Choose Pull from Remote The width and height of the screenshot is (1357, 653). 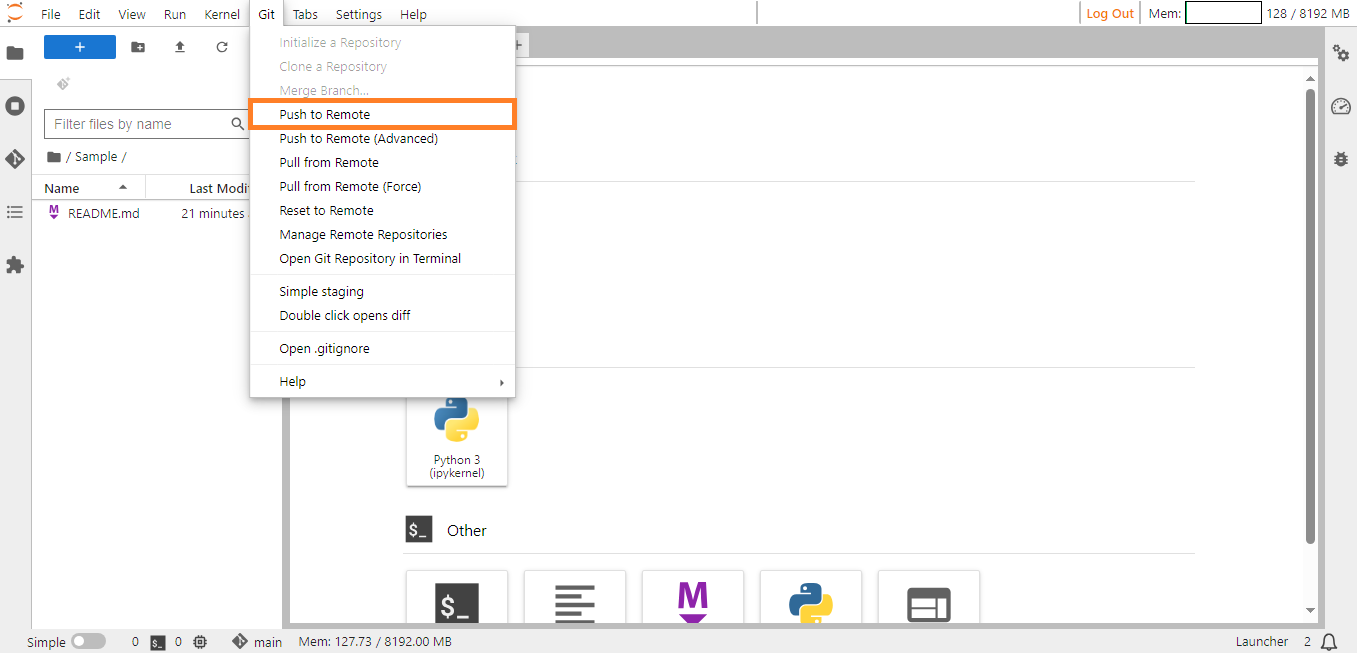click(382, 163)
